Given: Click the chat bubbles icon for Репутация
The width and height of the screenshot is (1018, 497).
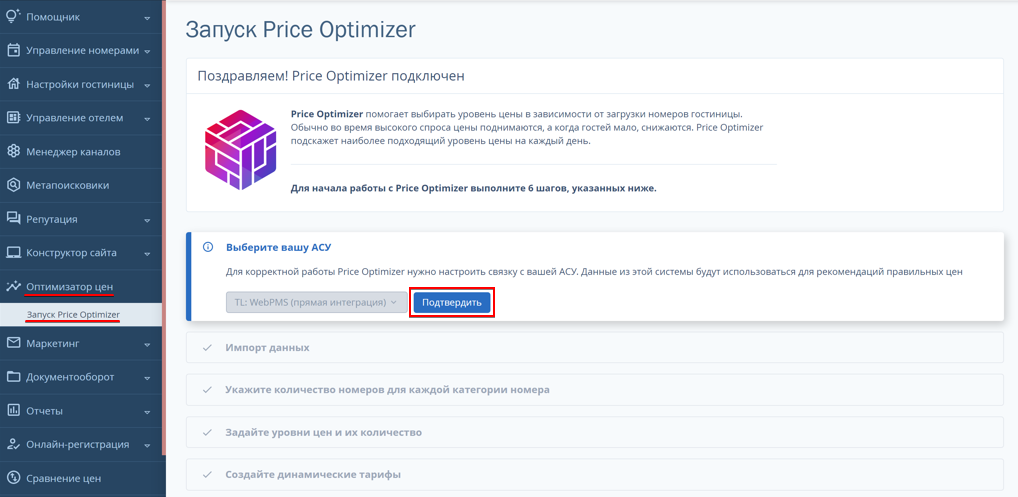Looking at the screenshot, I should point(13,219).
